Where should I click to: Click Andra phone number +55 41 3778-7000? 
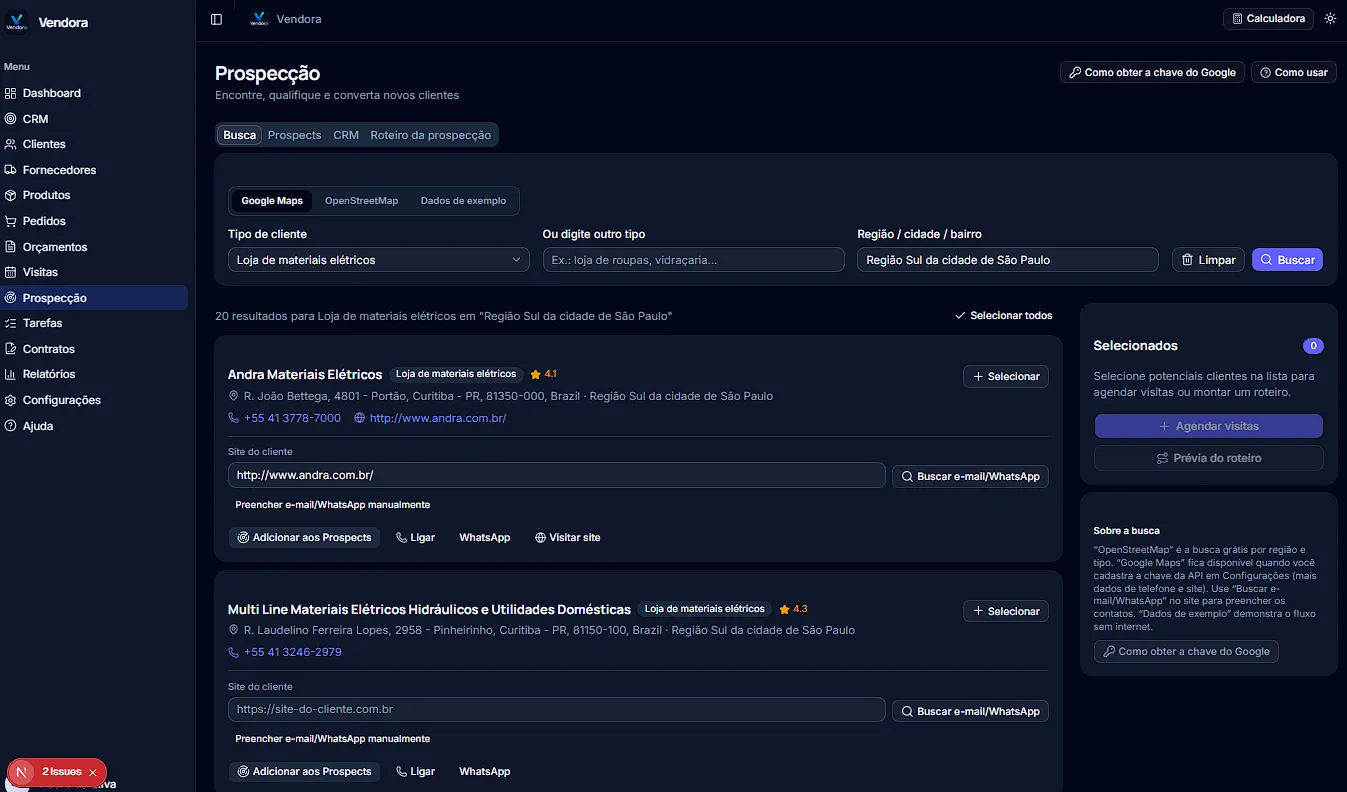[x=292, y=418]
